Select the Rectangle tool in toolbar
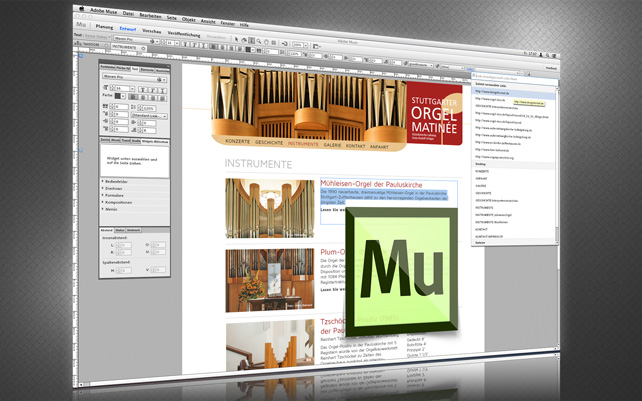 (x=274, y=42)
